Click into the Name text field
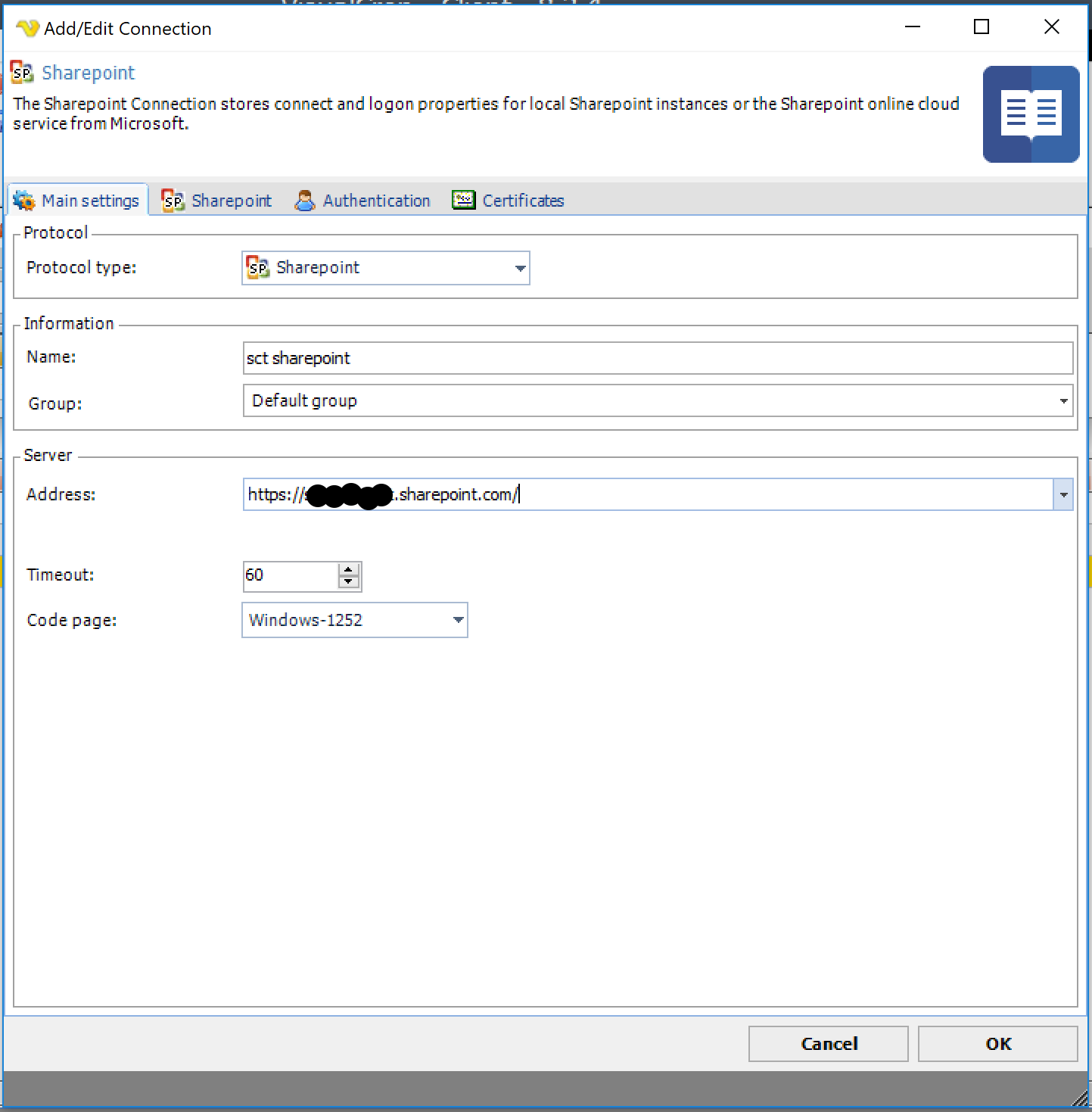Viewport: 1092px width, 1112px height. (657, 358)
